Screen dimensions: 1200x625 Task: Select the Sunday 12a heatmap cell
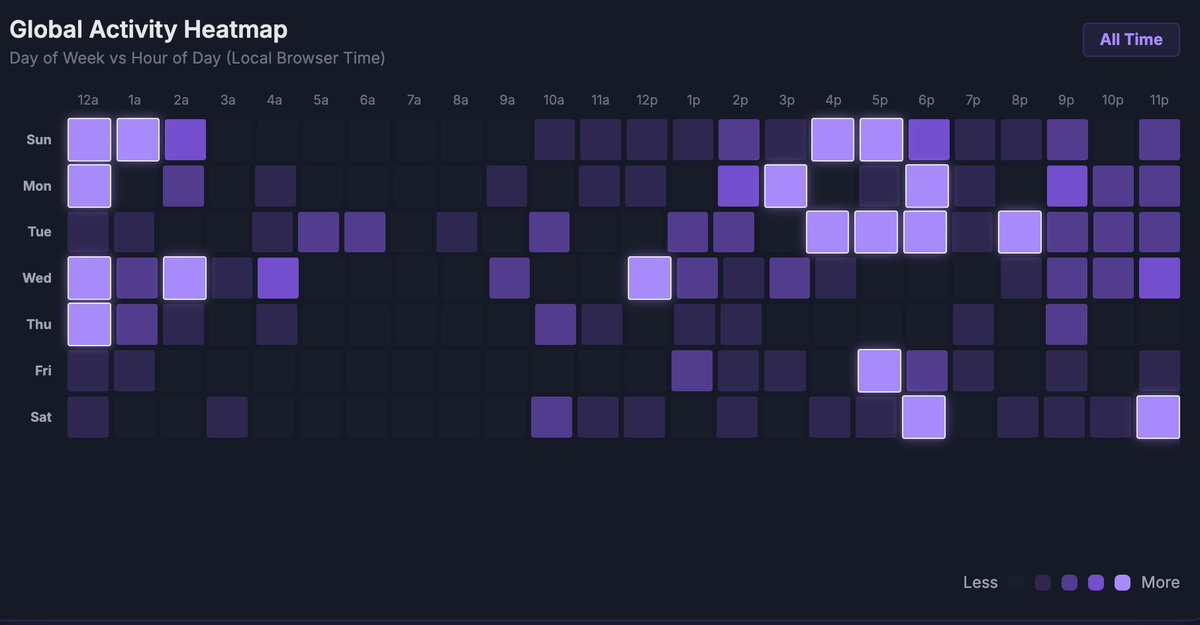pyautogui.click(x=88, y=140)
